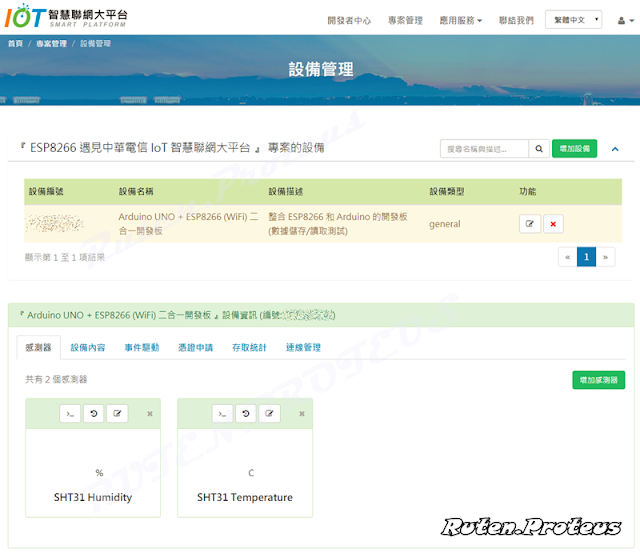This screenshot has height=553, width=640.
Task: Go to 專案管理 breadcrumb link
Action: click(x=51, y=44)
